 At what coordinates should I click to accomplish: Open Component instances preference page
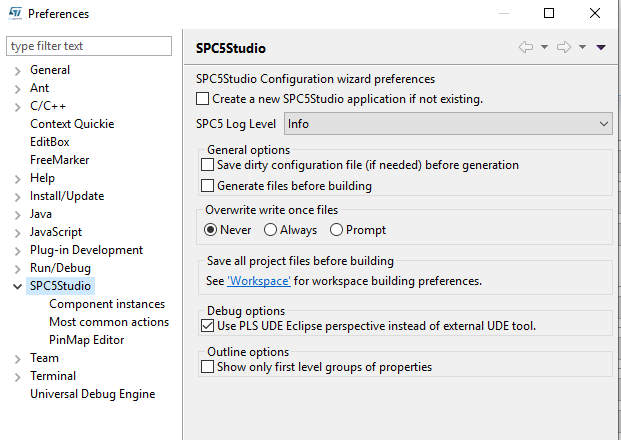(x=107, y=304)
